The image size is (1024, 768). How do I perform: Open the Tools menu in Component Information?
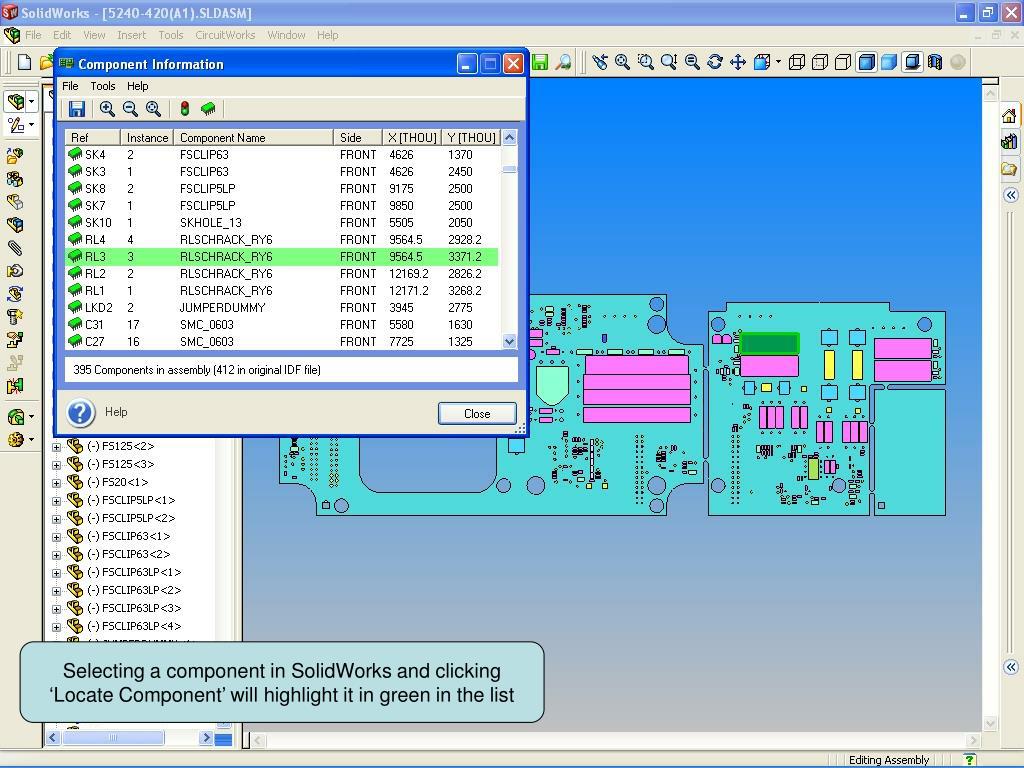(103, 86)
